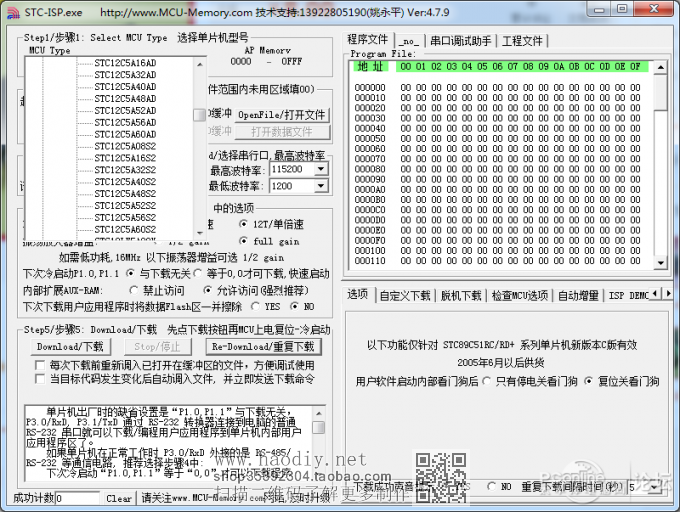Open the 检查MCU选项 tab
The width and height of the screenshot is (680, 512).
point(518,295)
